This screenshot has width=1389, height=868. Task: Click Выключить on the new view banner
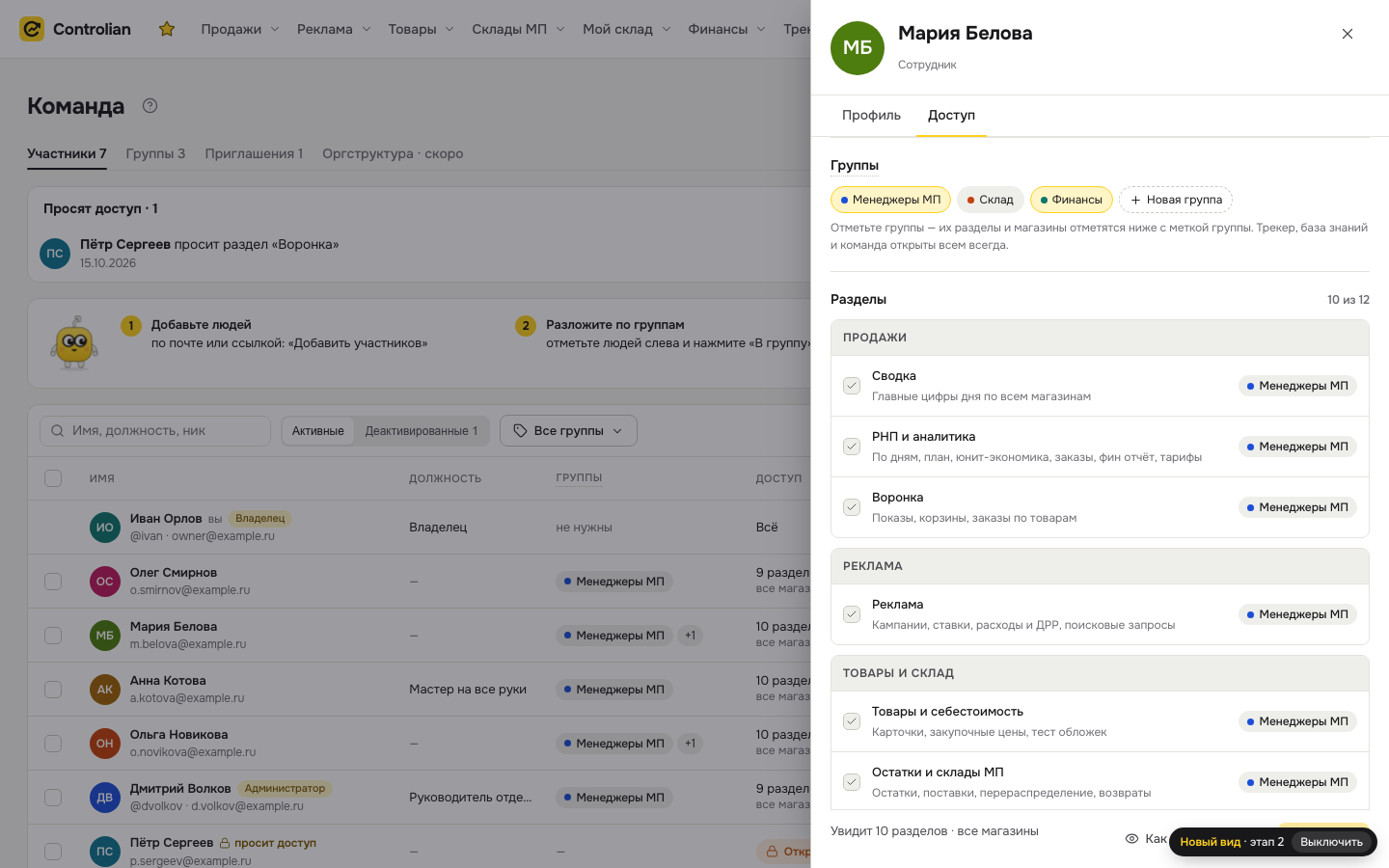pyautogui.click(x=1331, y=842)
